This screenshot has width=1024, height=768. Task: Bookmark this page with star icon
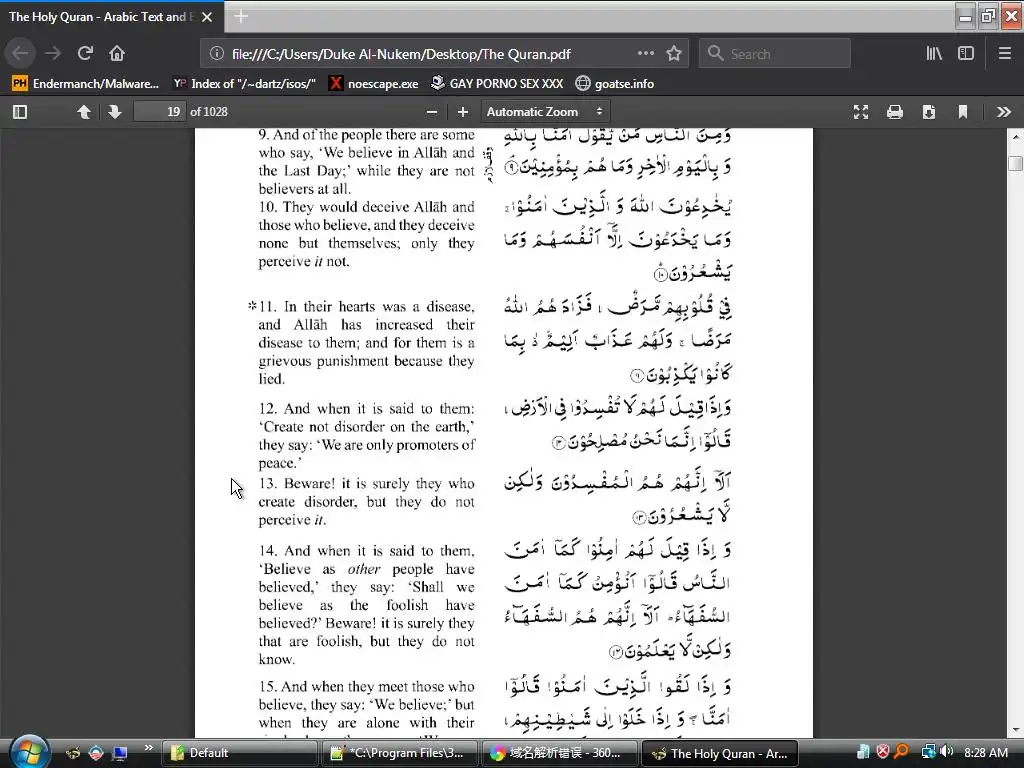pos(674,54)
